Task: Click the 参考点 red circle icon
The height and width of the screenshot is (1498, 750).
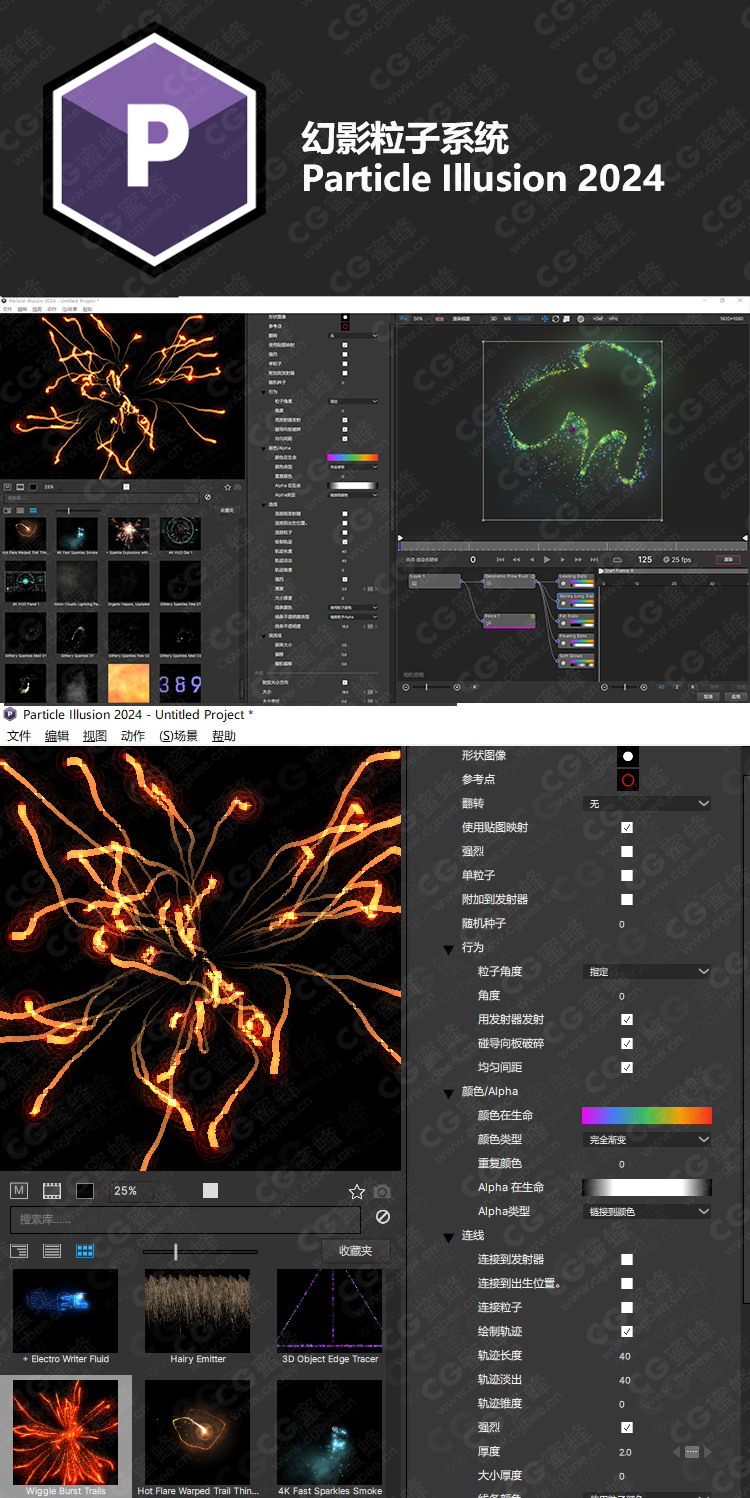Action: click(x=627, y=780)
